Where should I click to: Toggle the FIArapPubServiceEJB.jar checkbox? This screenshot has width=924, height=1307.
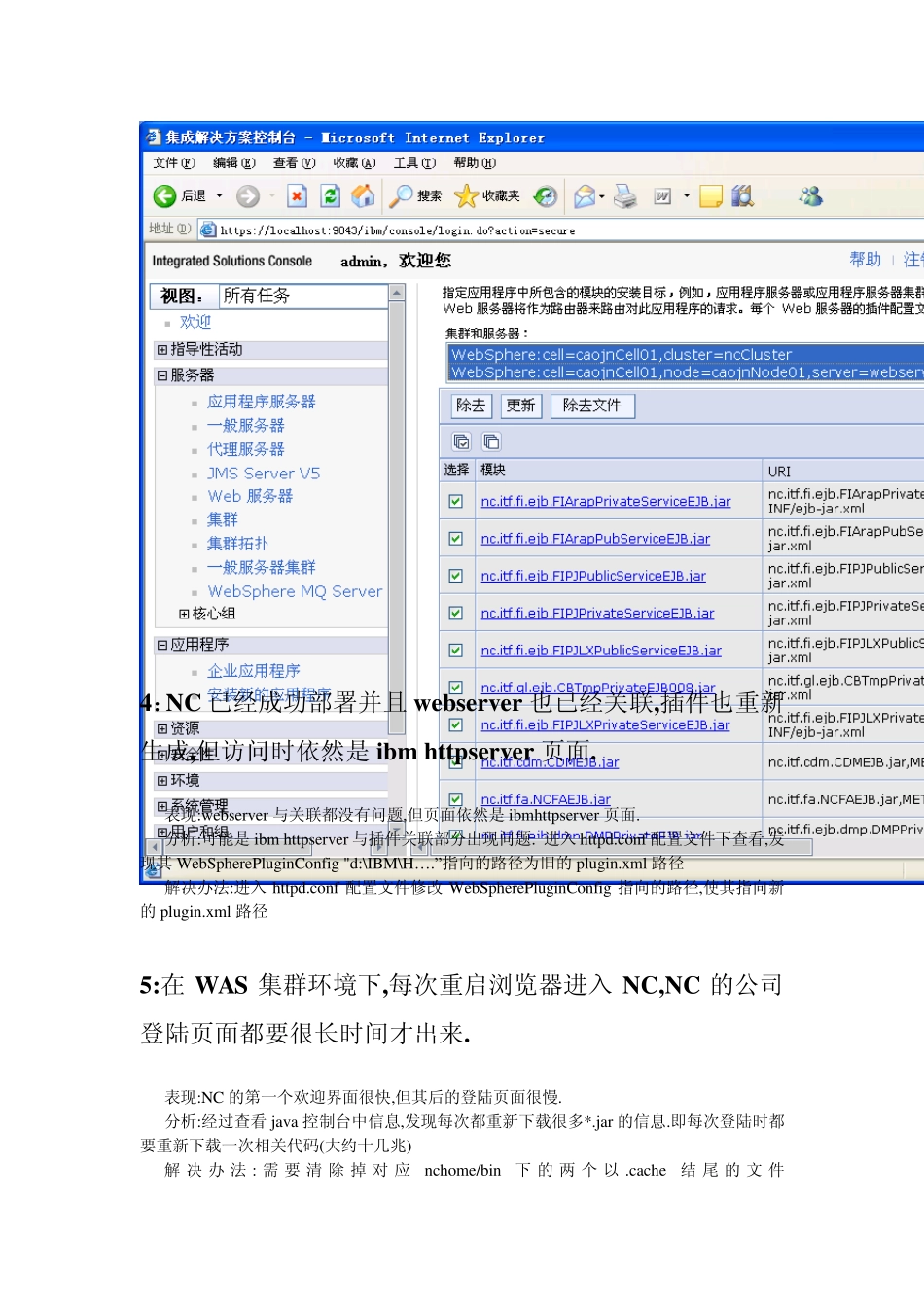pyautogui.click(x=455, y=539)
